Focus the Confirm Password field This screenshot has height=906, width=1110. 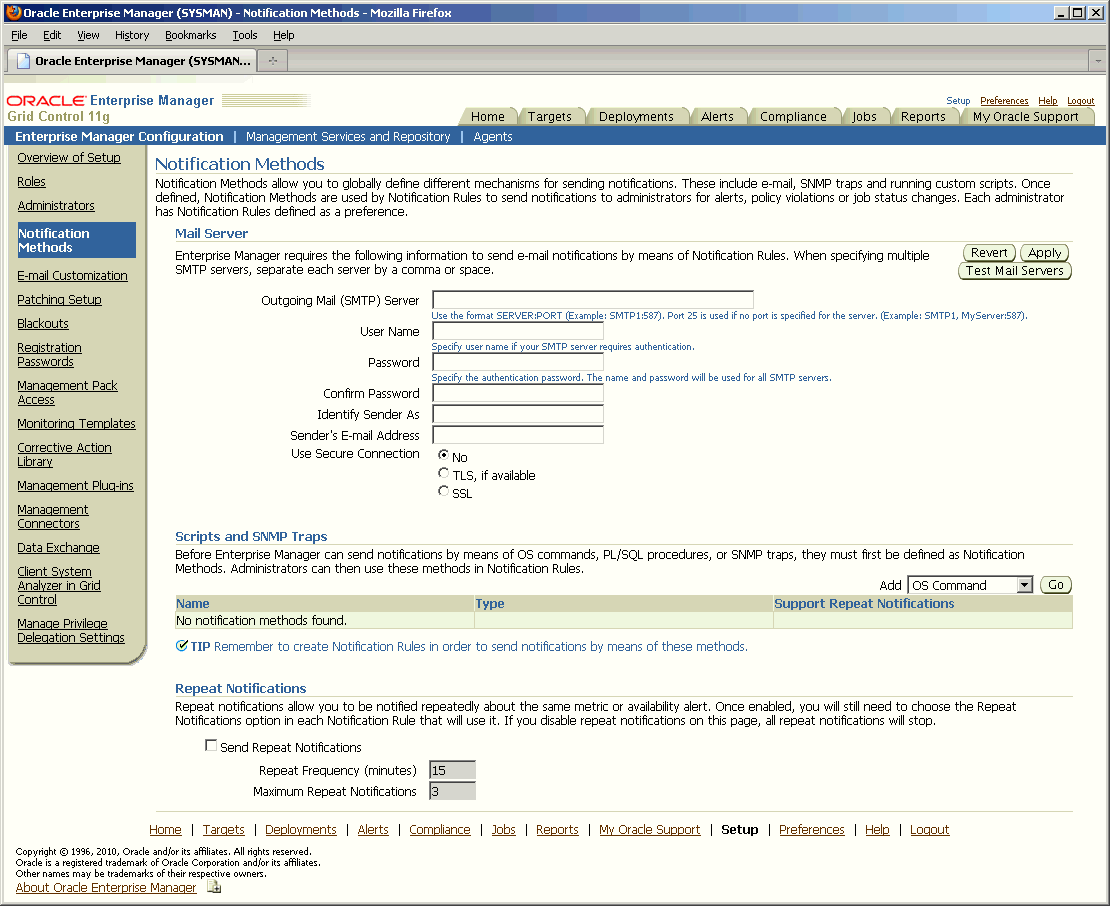pyautogui.click(x=517, y=393)
